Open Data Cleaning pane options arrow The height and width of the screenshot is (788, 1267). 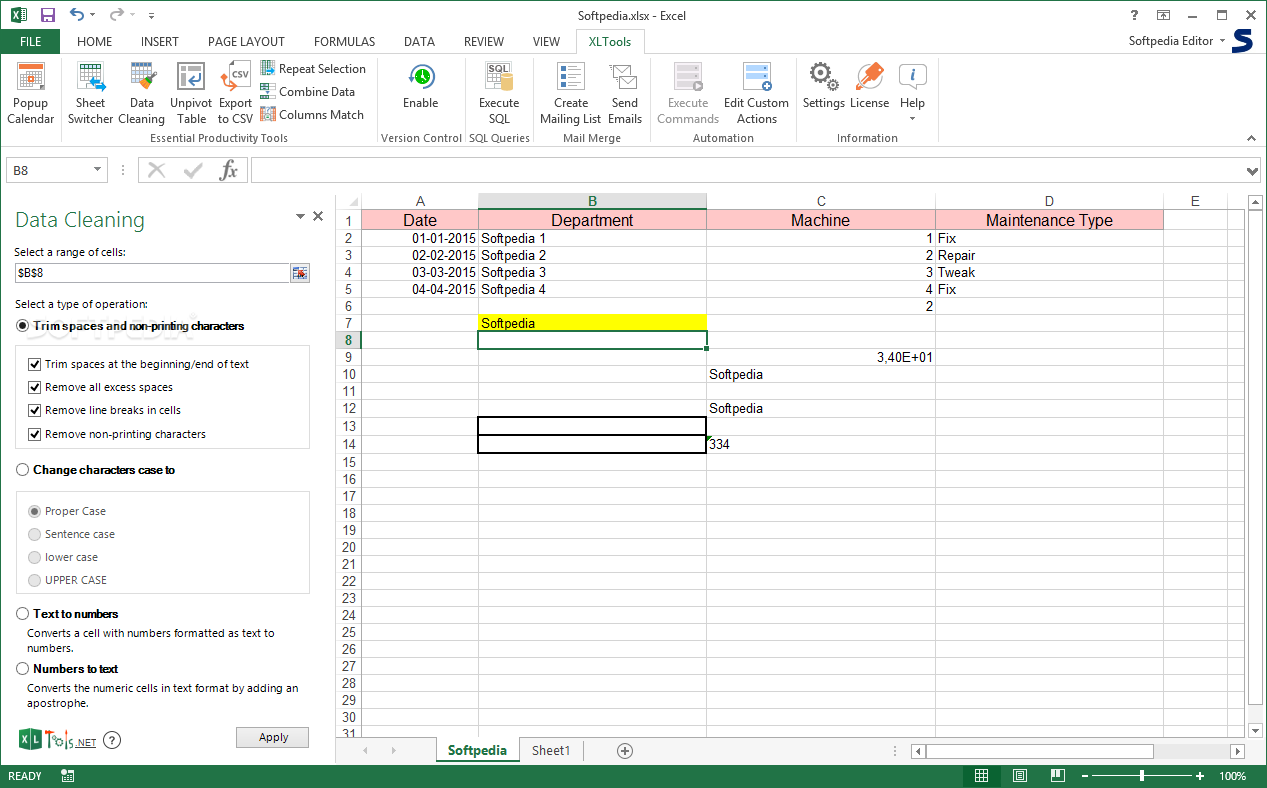pyautogui.click(x=300, y=216)
